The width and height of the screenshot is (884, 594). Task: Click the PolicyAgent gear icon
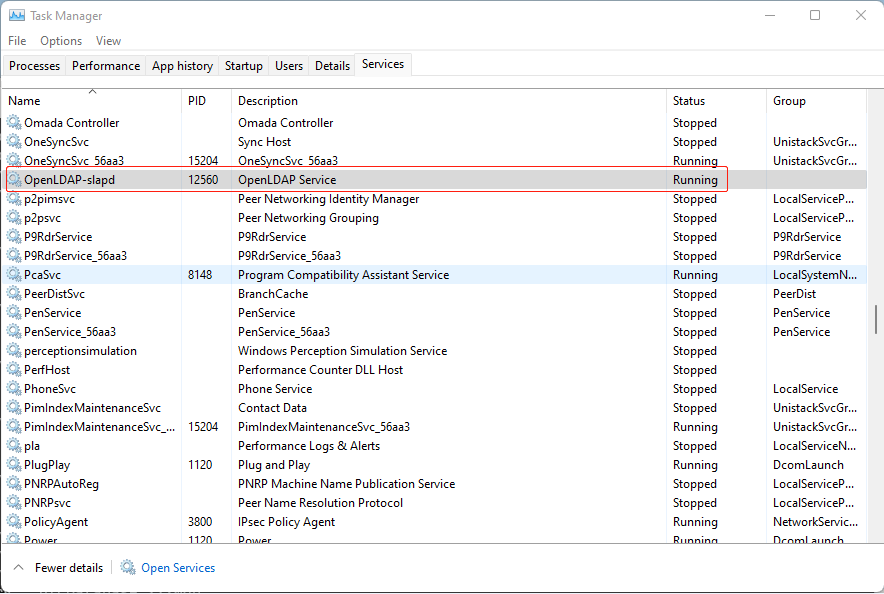tap(14, 522)
